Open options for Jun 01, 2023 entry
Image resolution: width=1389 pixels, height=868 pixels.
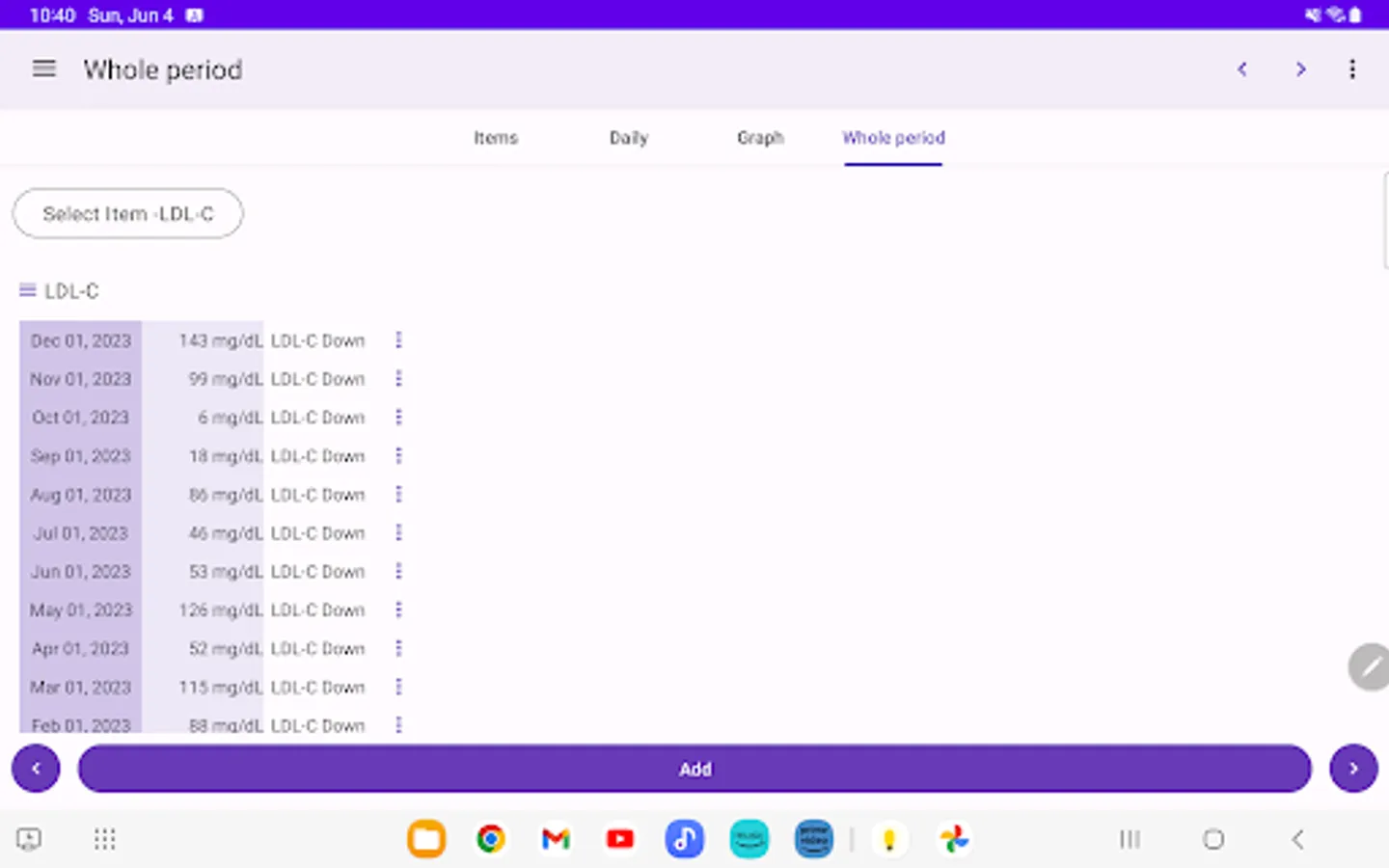[x=398, y=572]
